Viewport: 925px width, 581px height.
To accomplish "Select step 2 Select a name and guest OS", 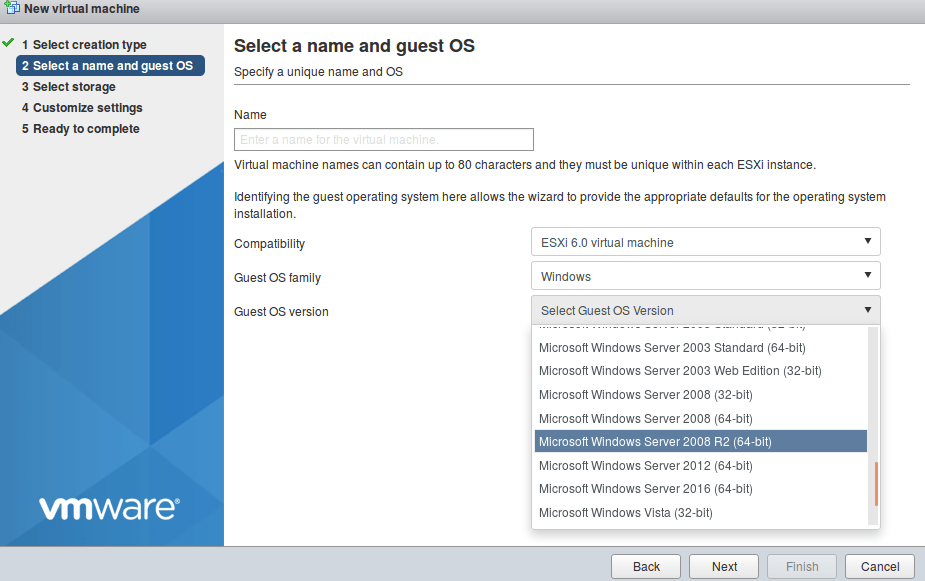I will [x=110, y=65].
